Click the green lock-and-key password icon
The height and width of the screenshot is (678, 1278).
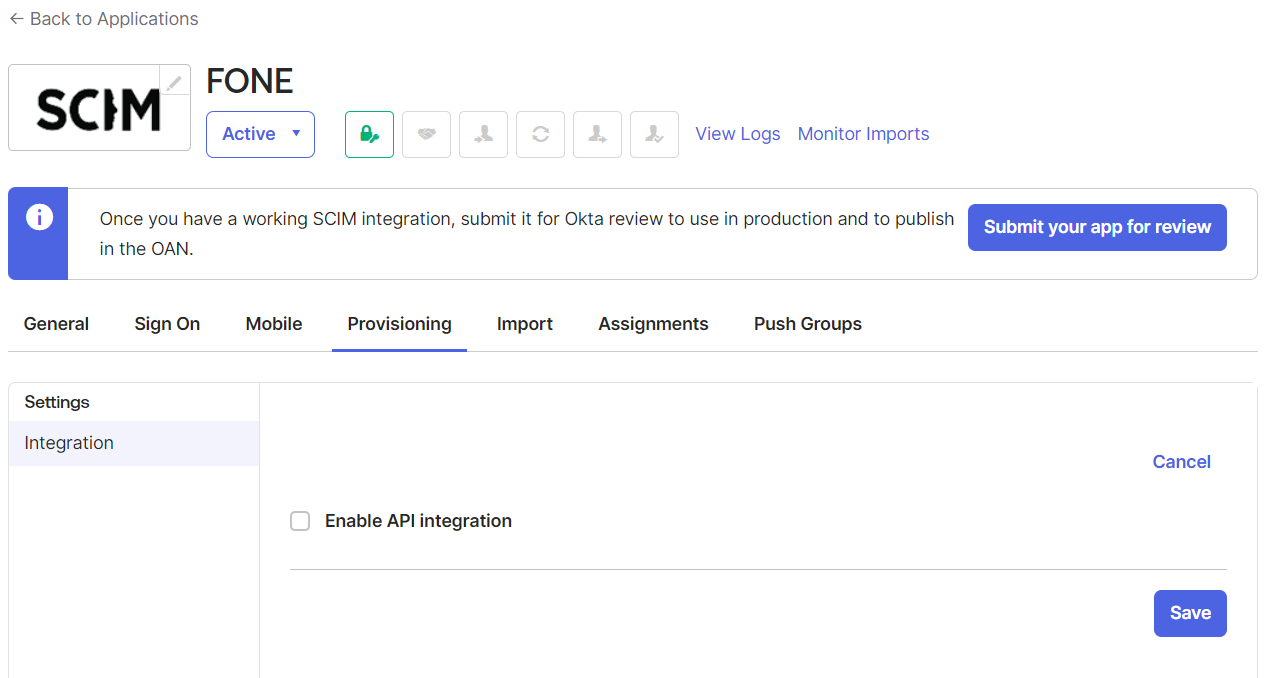click(x=369, y=134)
